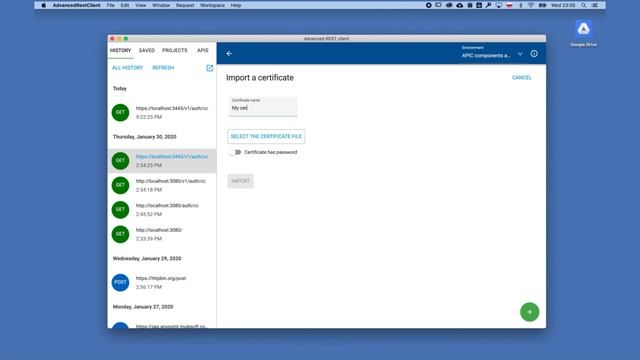640x360 pixels.
Task: Open the Window menu
Action: click(x=161, y=5)
